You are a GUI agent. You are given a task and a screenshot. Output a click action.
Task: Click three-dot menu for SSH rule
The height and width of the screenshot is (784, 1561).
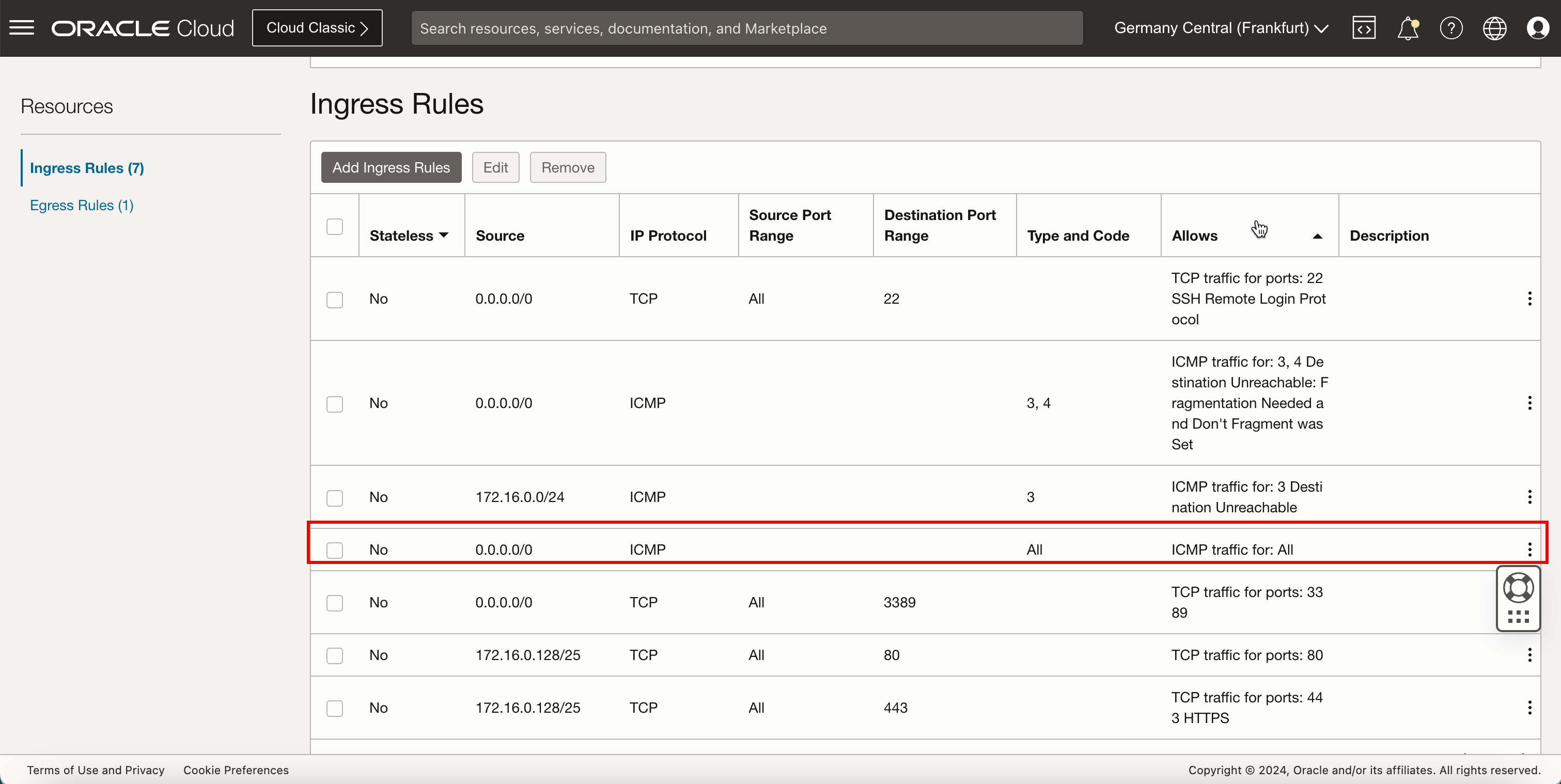(x=1530, y=298)
